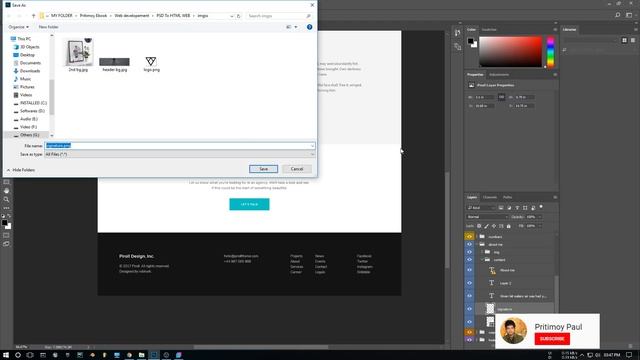Viewport: 640px width, 360px height.
Task: Click the Photoshop icon in taskbar
Action: click(154, 355)
